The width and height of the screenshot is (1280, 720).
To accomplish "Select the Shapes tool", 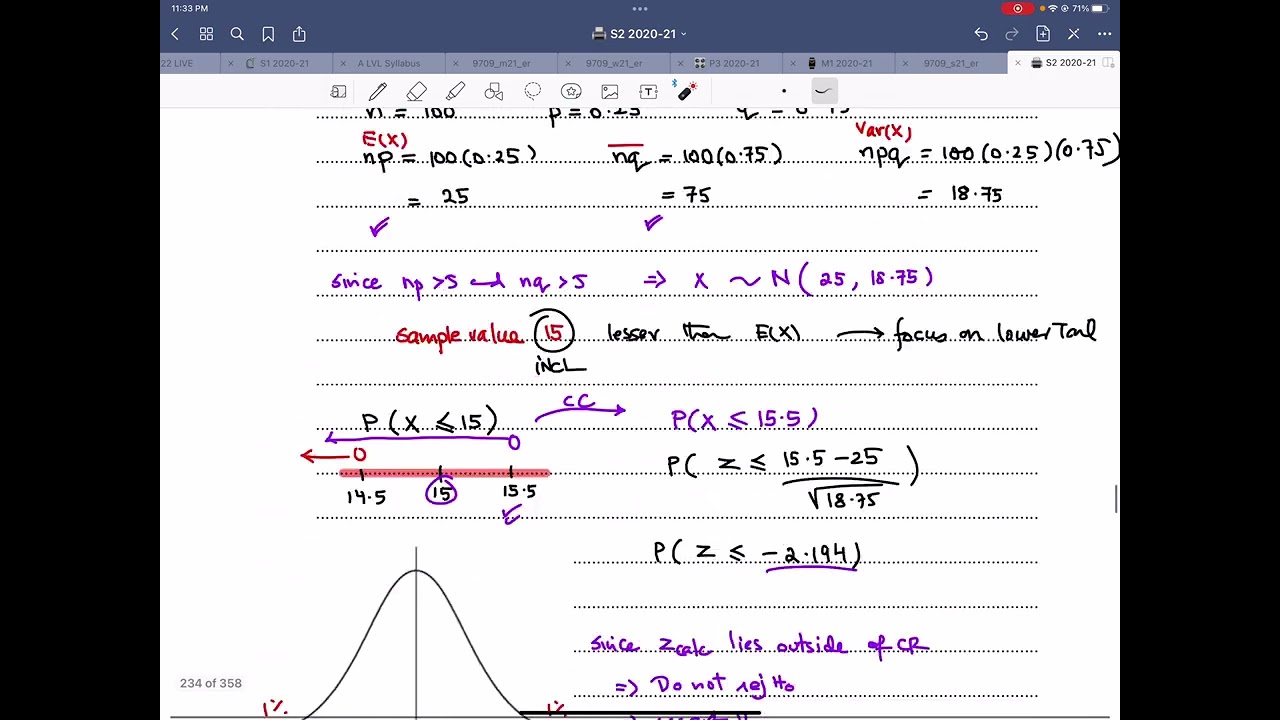I will (x=494, y=91).
